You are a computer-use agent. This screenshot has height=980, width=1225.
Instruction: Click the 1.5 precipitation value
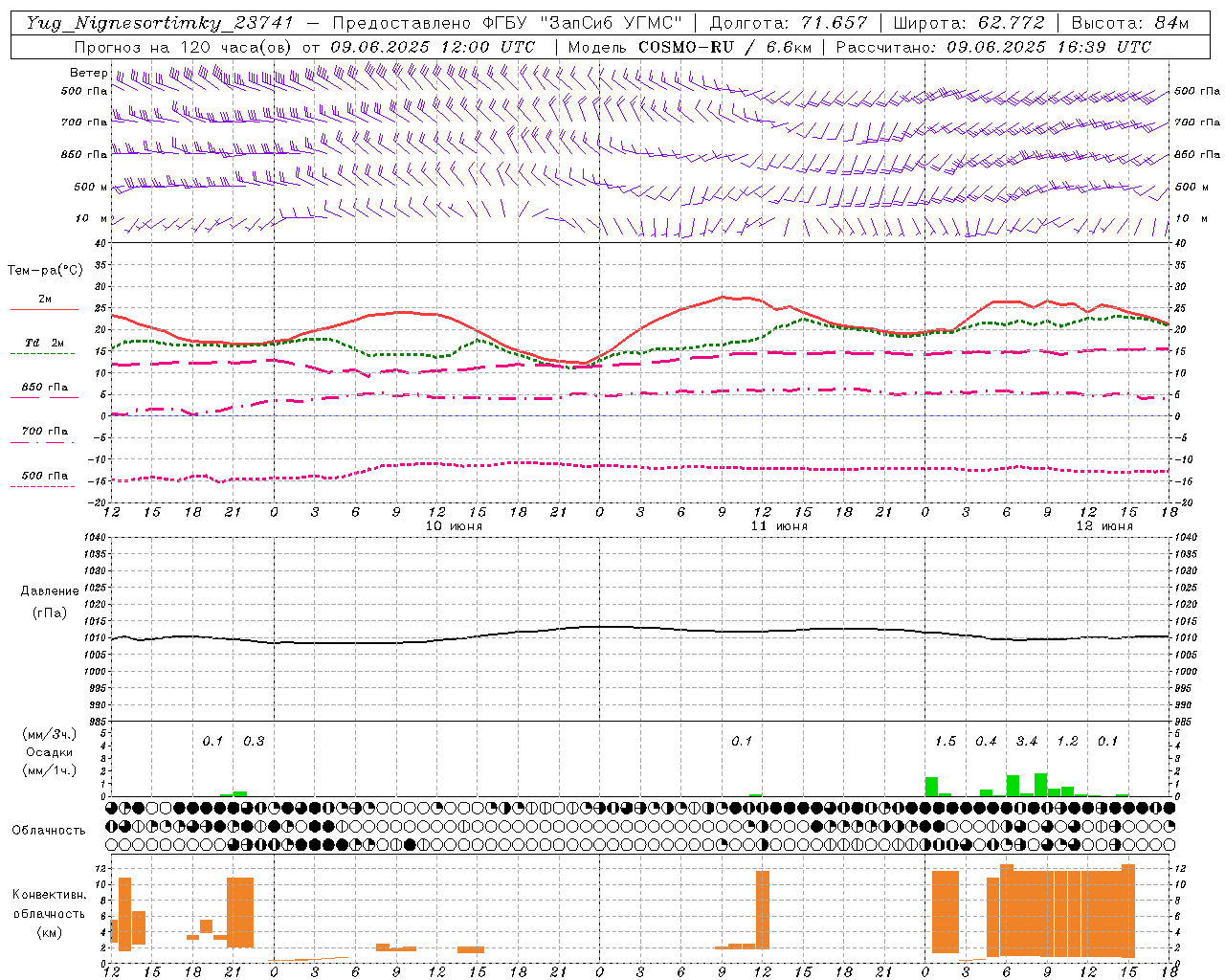click(x=946, y=742)
